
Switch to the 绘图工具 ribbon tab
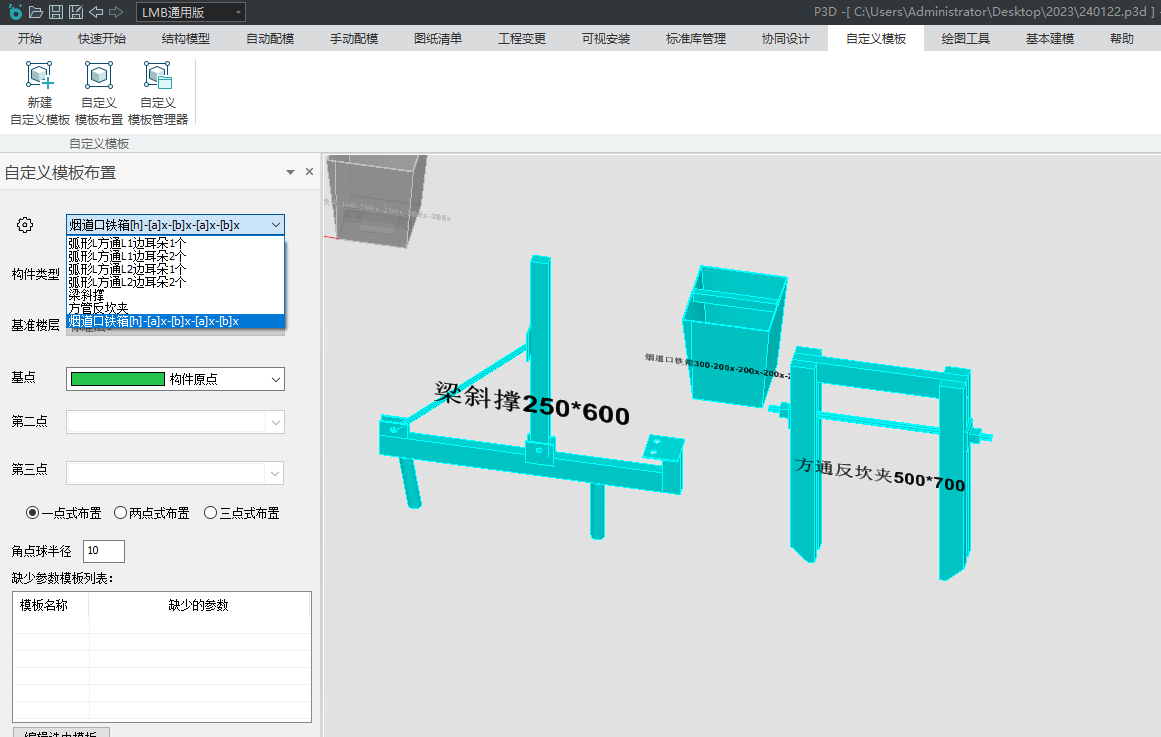point(965,39)
